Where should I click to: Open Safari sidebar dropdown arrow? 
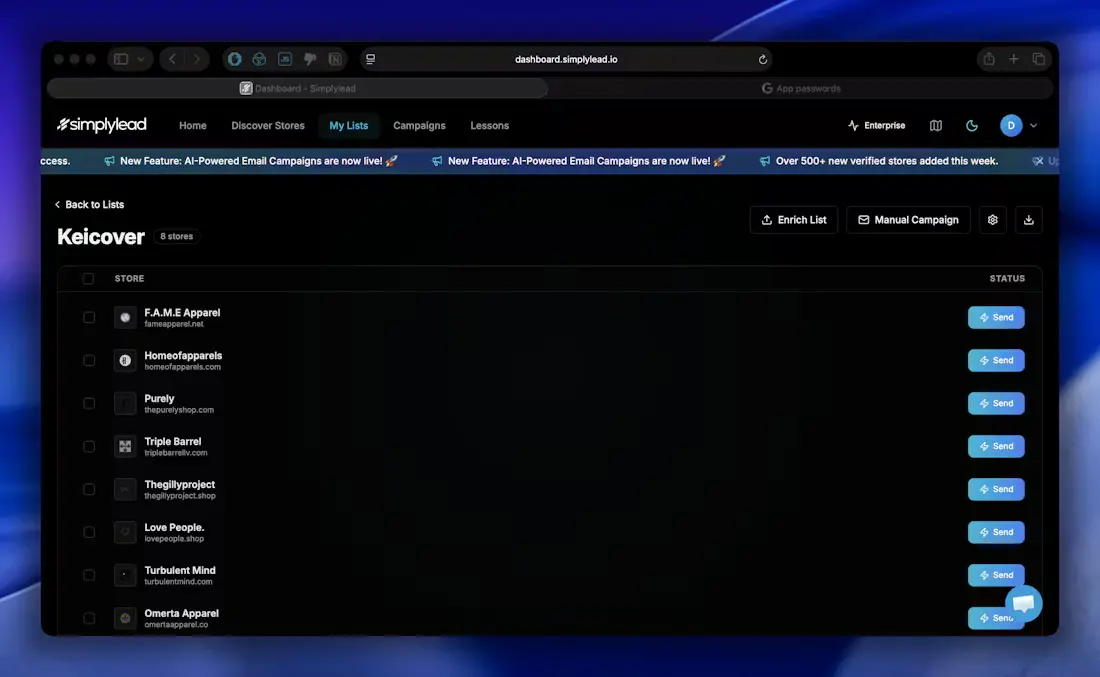coord(141,59)
